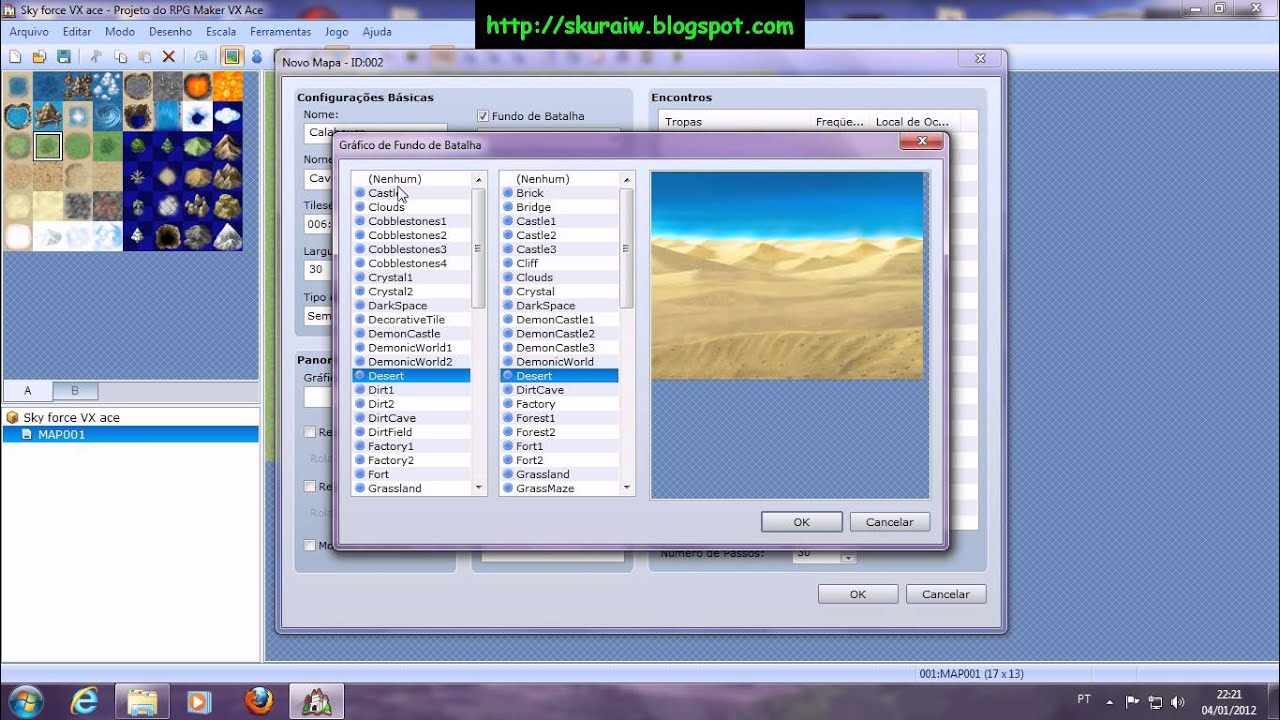Click the Copy toolbar icon
1280x720 pixels.
121,57
